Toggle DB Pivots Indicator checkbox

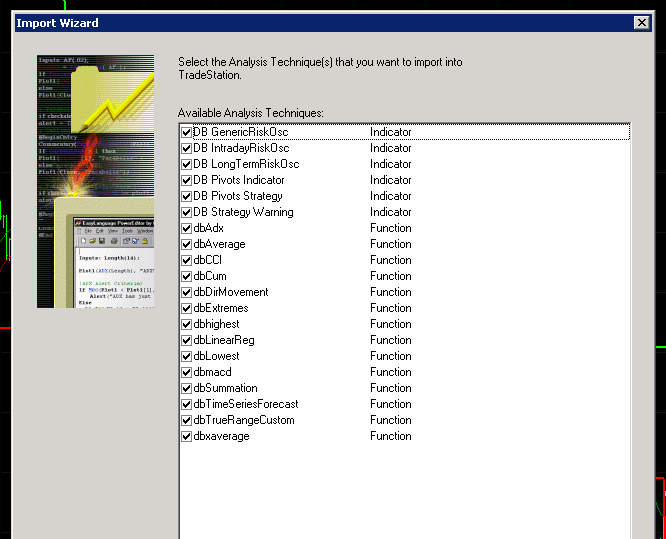pyautogui.click(x=187, y=180)
